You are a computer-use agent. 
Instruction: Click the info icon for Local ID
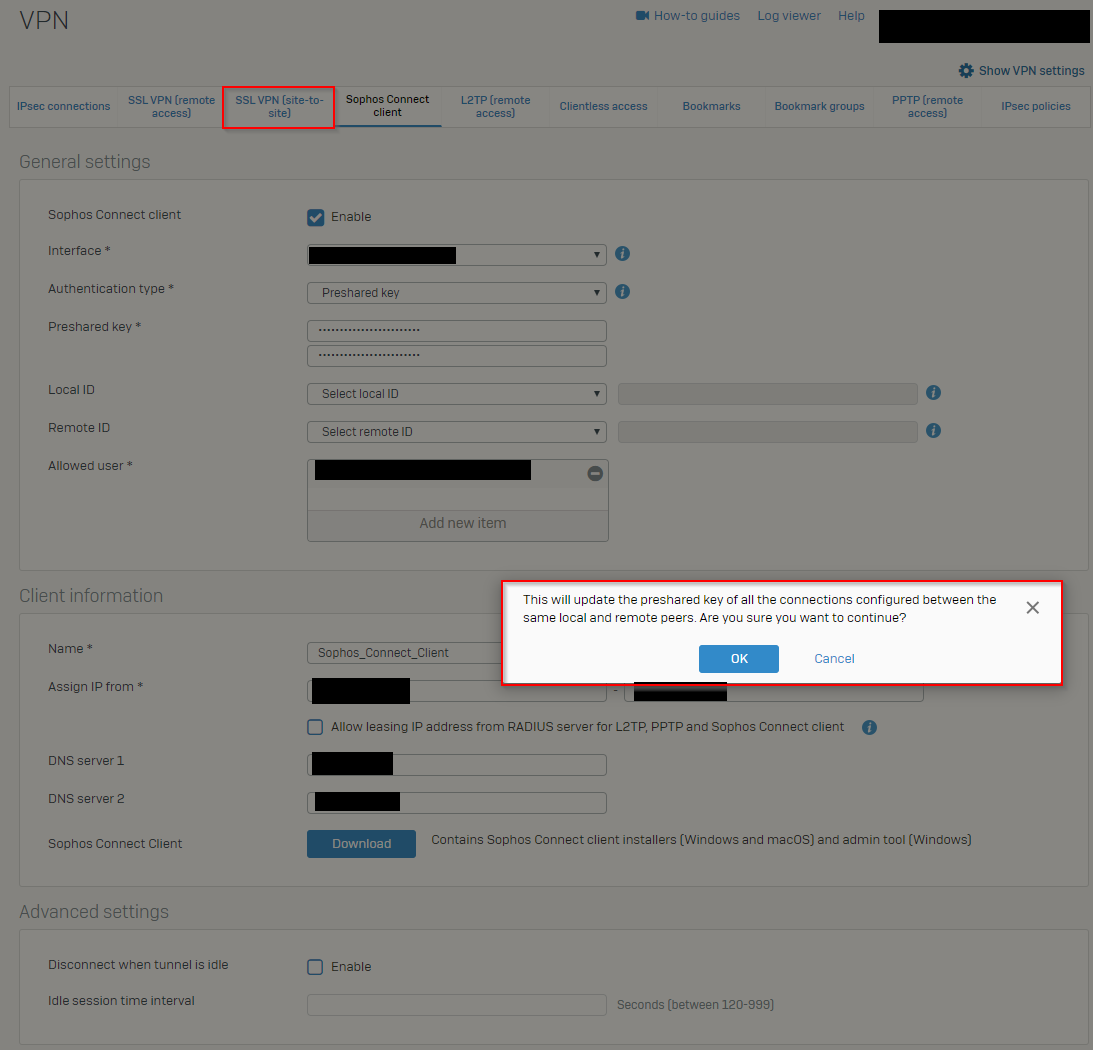point(933,393)
